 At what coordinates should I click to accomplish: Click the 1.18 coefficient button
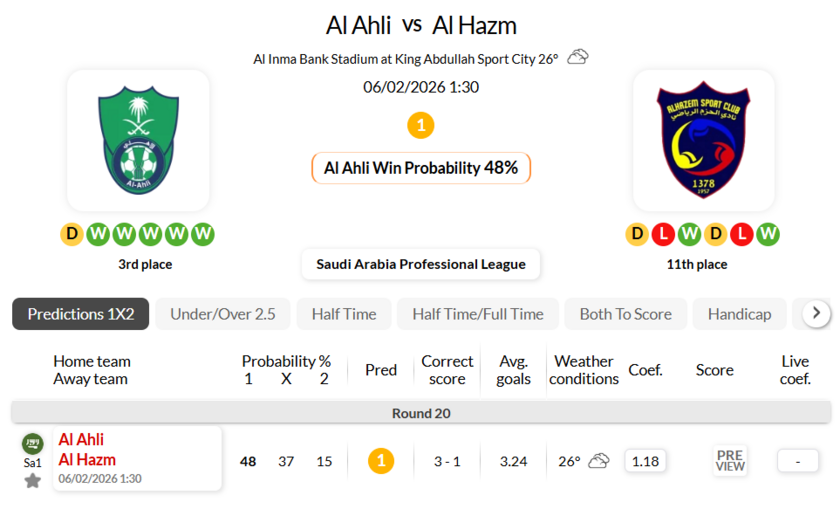tap(646, 461)
